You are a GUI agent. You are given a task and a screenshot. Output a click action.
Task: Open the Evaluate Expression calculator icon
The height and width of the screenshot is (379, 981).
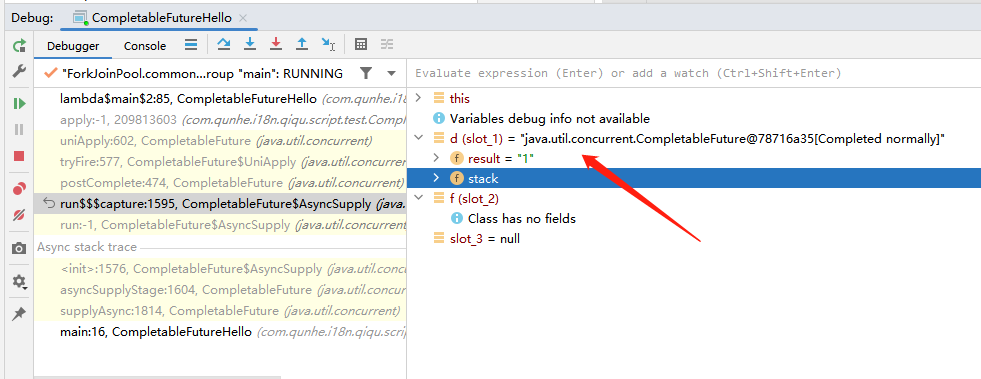coord(360,44)
